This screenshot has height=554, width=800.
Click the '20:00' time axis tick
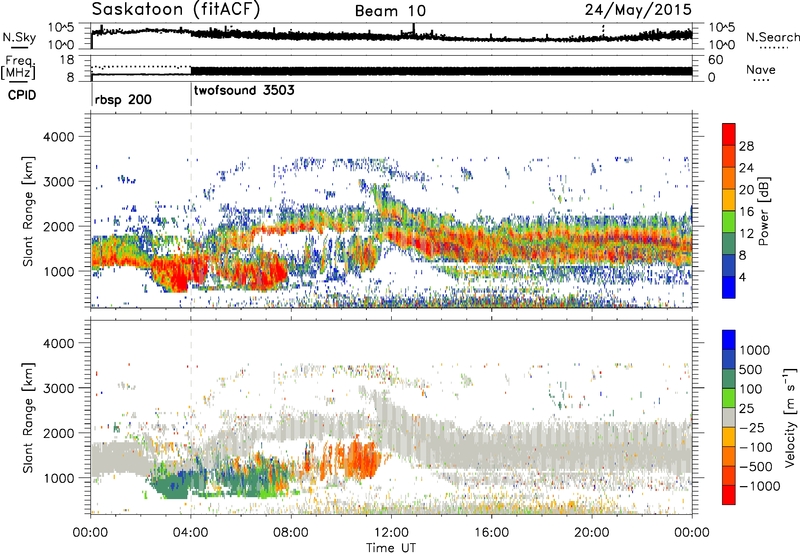point(591,533)
